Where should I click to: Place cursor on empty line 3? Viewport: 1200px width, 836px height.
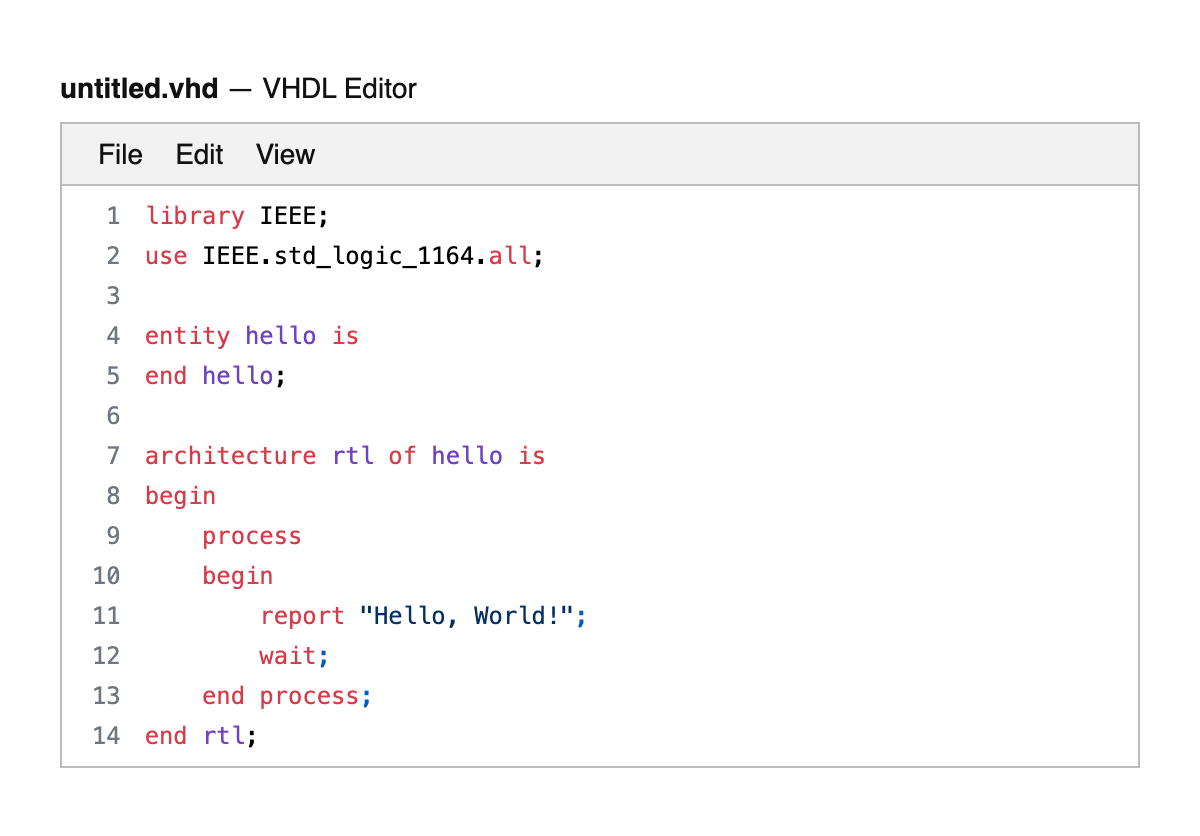pyautogui.click(x=400, y=296)
